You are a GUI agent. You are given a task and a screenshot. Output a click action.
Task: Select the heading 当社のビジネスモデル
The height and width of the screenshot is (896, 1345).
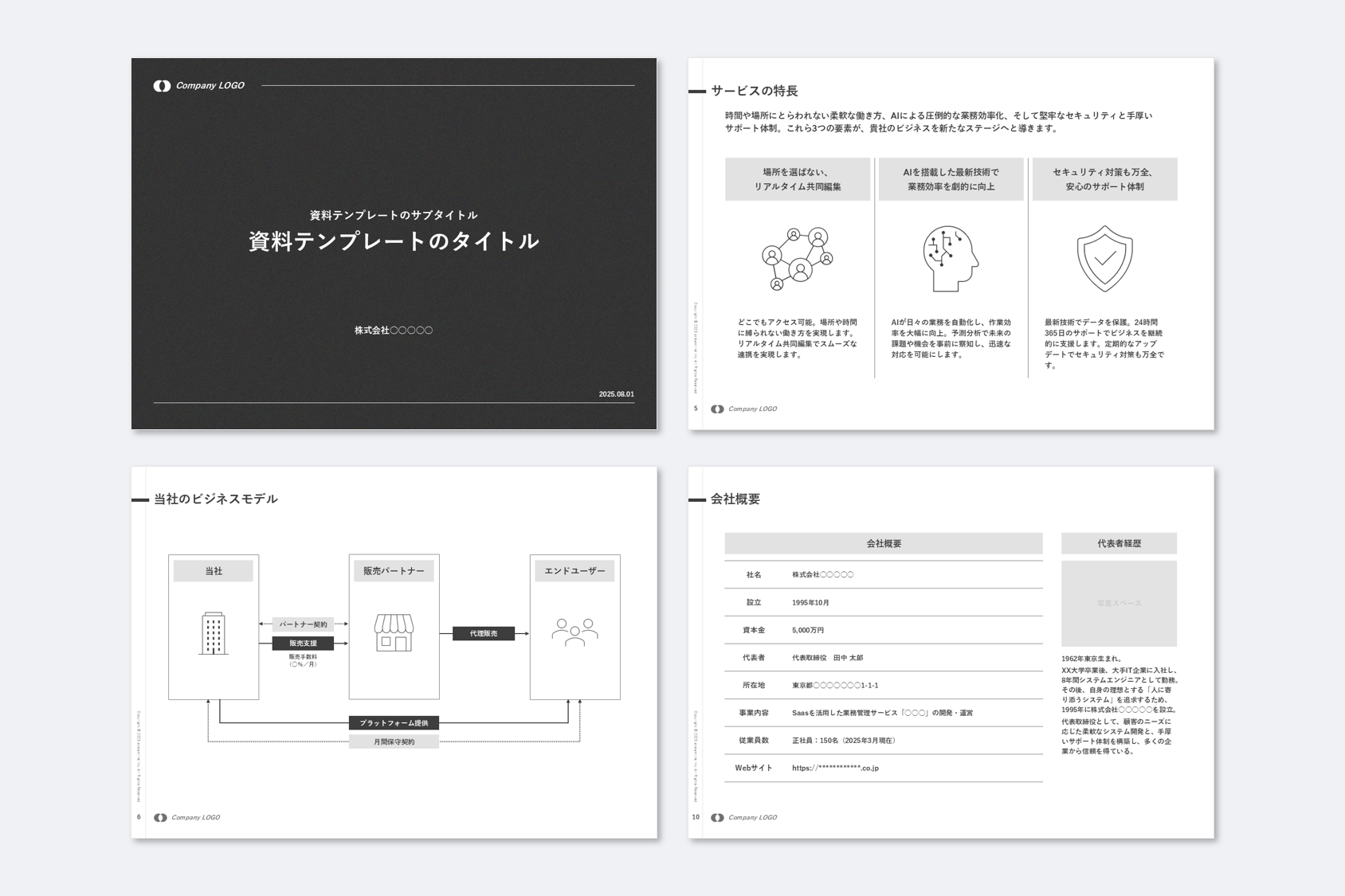215,499
